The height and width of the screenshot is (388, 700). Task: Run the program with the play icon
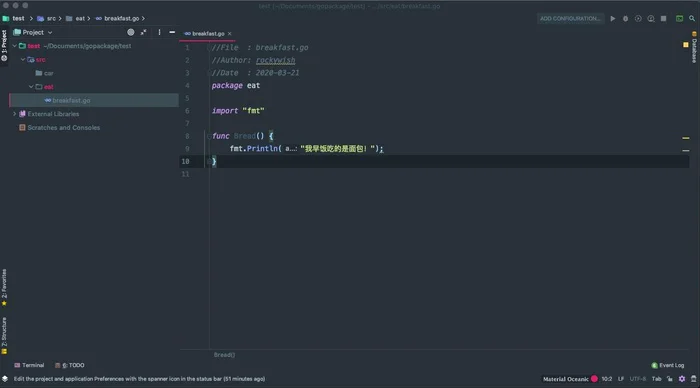(x=612, y=18)
